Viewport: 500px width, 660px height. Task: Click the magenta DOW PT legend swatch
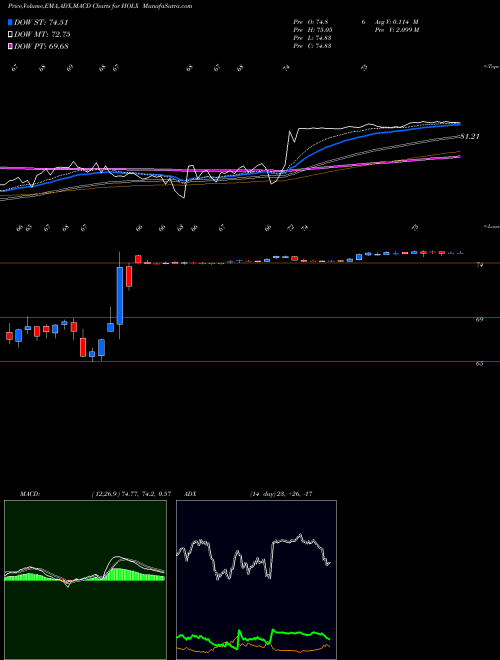click(10, 46)
